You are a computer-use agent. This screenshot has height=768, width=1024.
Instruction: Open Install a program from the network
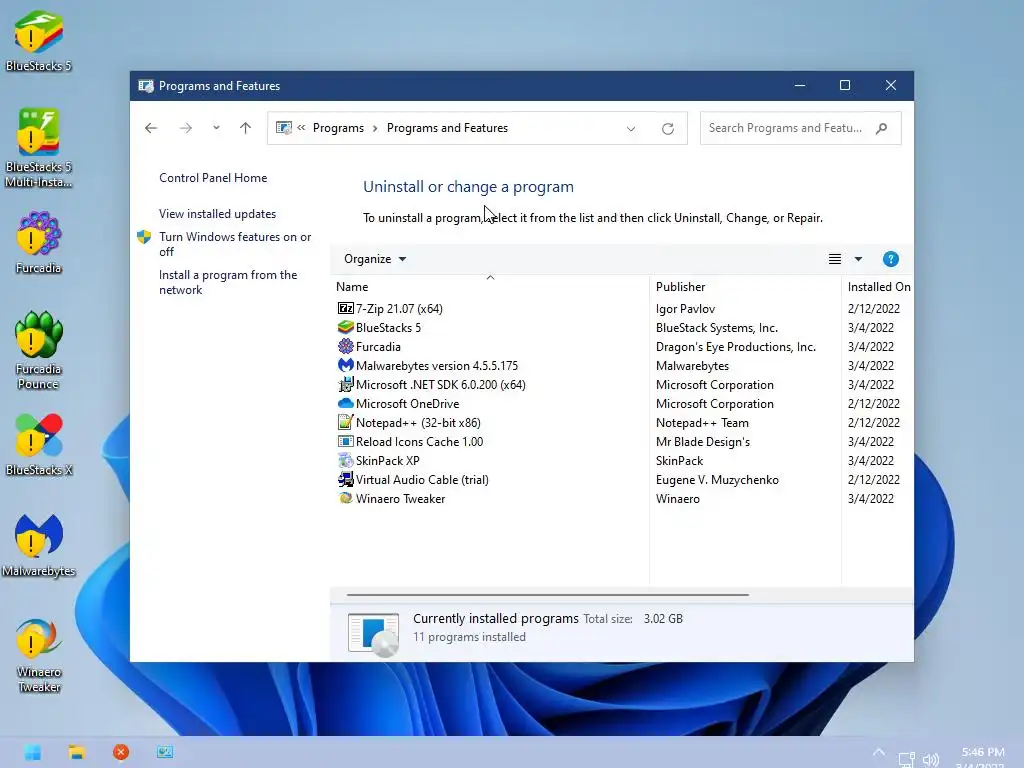click(x=228, y=282)
